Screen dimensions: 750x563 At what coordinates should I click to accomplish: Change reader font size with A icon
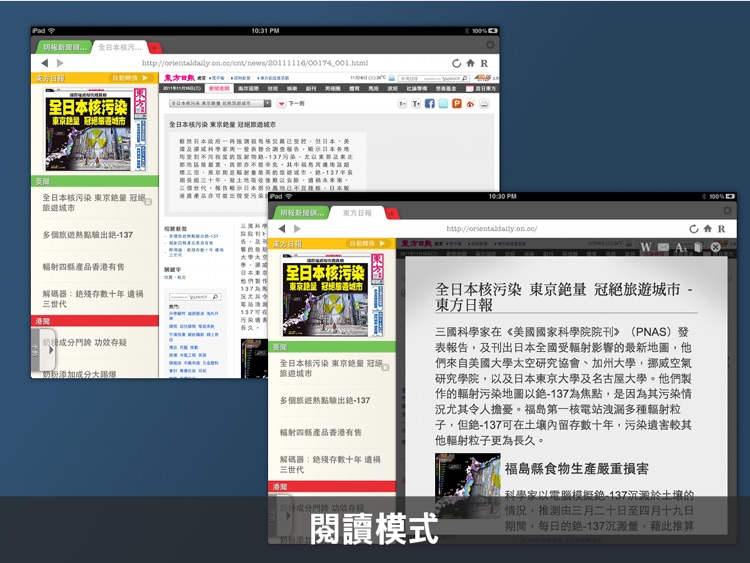point(680,247)
